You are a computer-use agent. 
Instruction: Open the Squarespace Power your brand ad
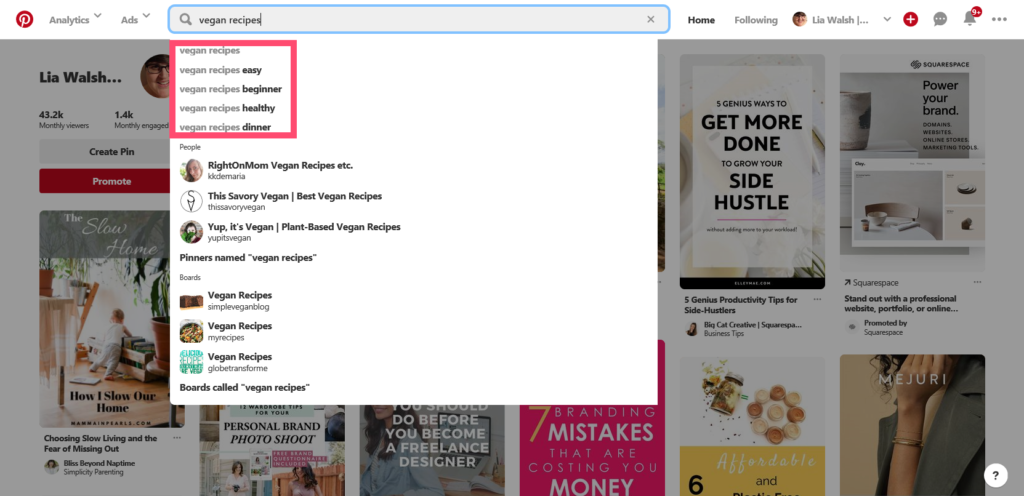(x=912, y=163)
